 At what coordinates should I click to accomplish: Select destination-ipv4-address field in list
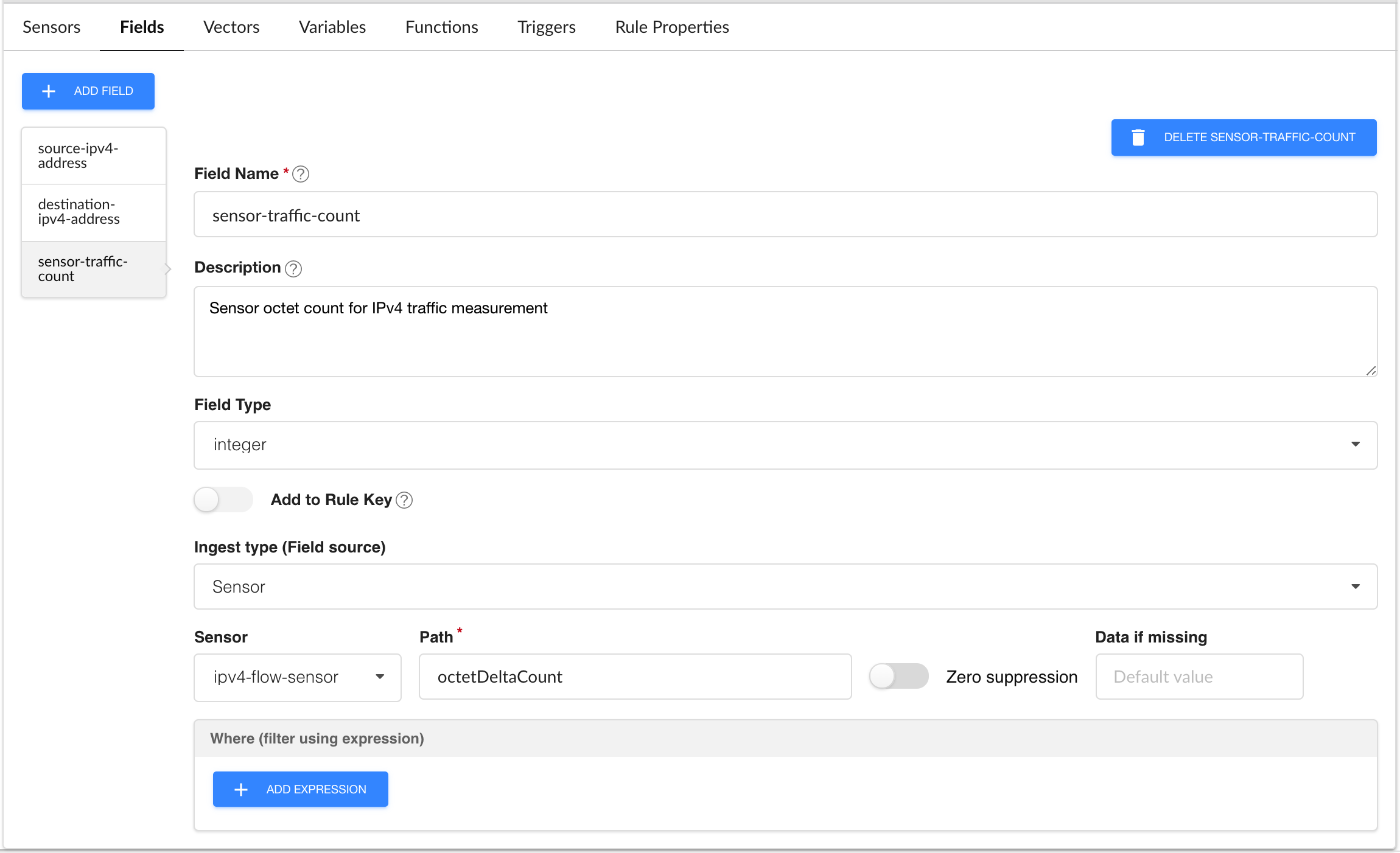(93, 212)
